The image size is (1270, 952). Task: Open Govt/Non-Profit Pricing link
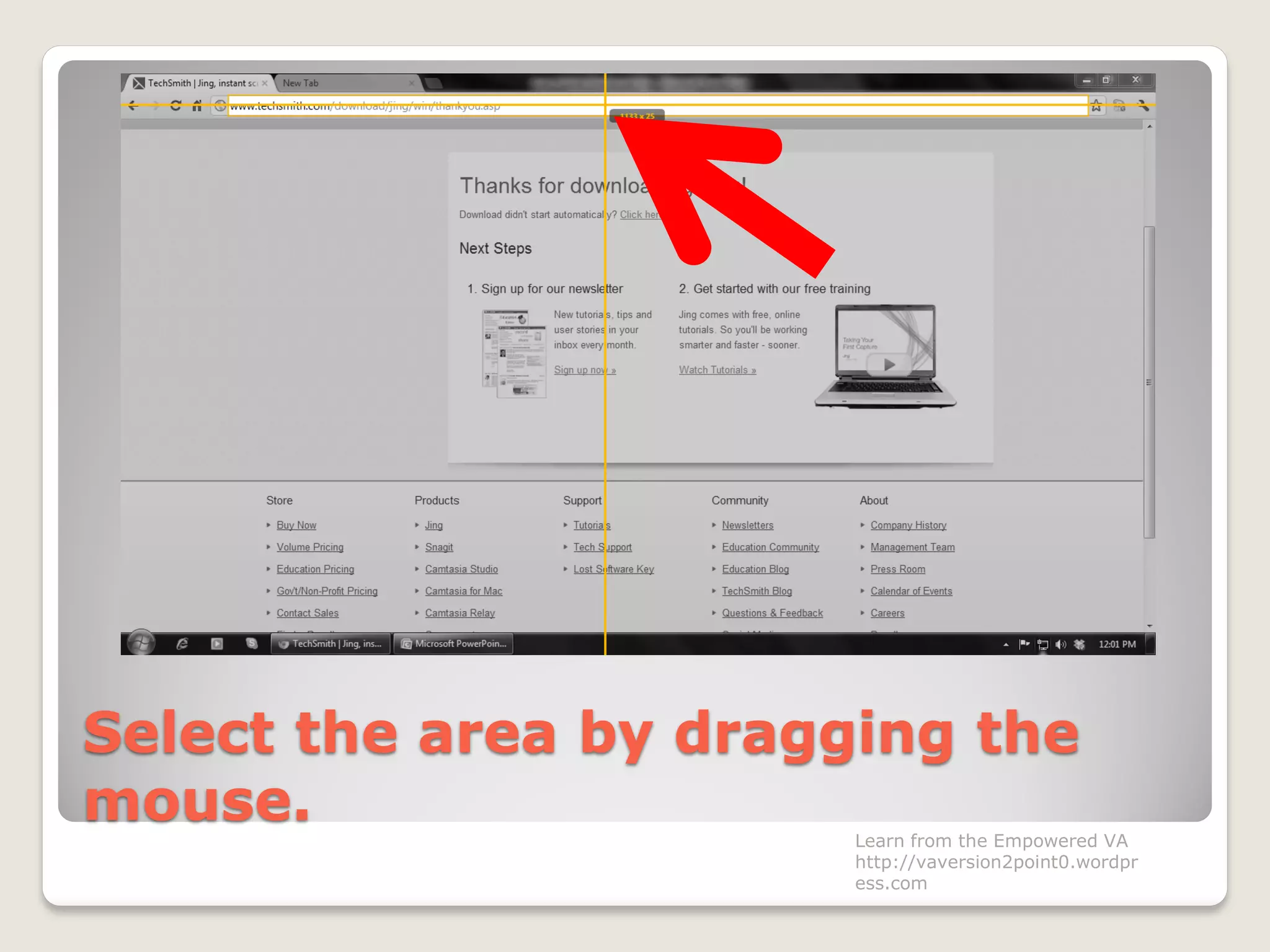point(327,591)
